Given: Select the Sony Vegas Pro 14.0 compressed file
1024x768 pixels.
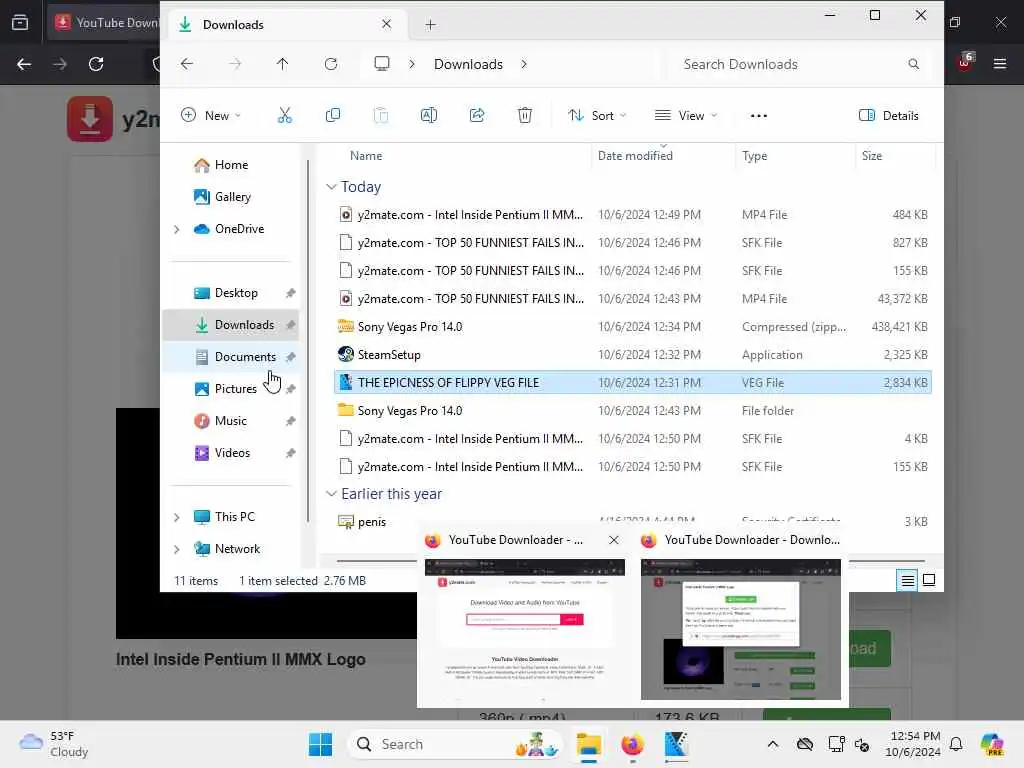Looking at the screenshot, I should [x=632, y=327].
